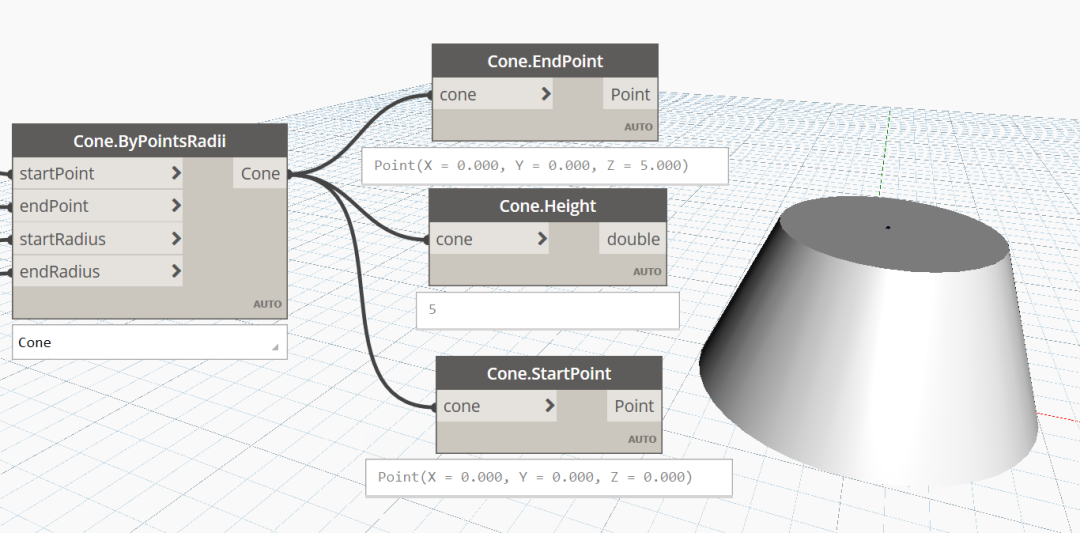Toggle AUTO lacing on Cone.StartPoint
Viewport: 1080px width, 533px height.
tap(643, 439)
